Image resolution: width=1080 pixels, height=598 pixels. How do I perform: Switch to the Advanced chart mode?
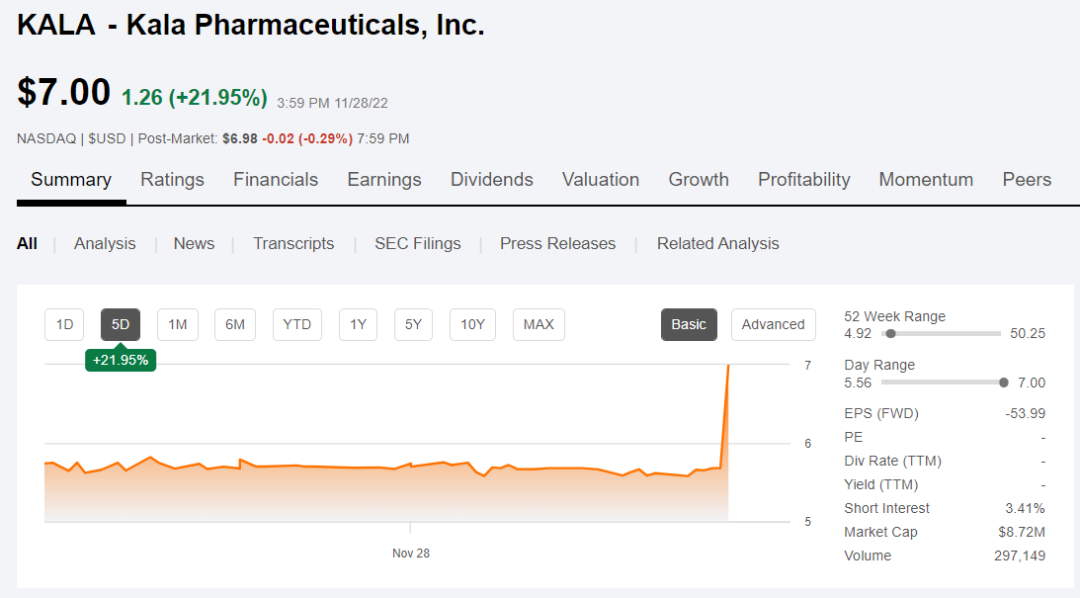[x=772, y=324]
